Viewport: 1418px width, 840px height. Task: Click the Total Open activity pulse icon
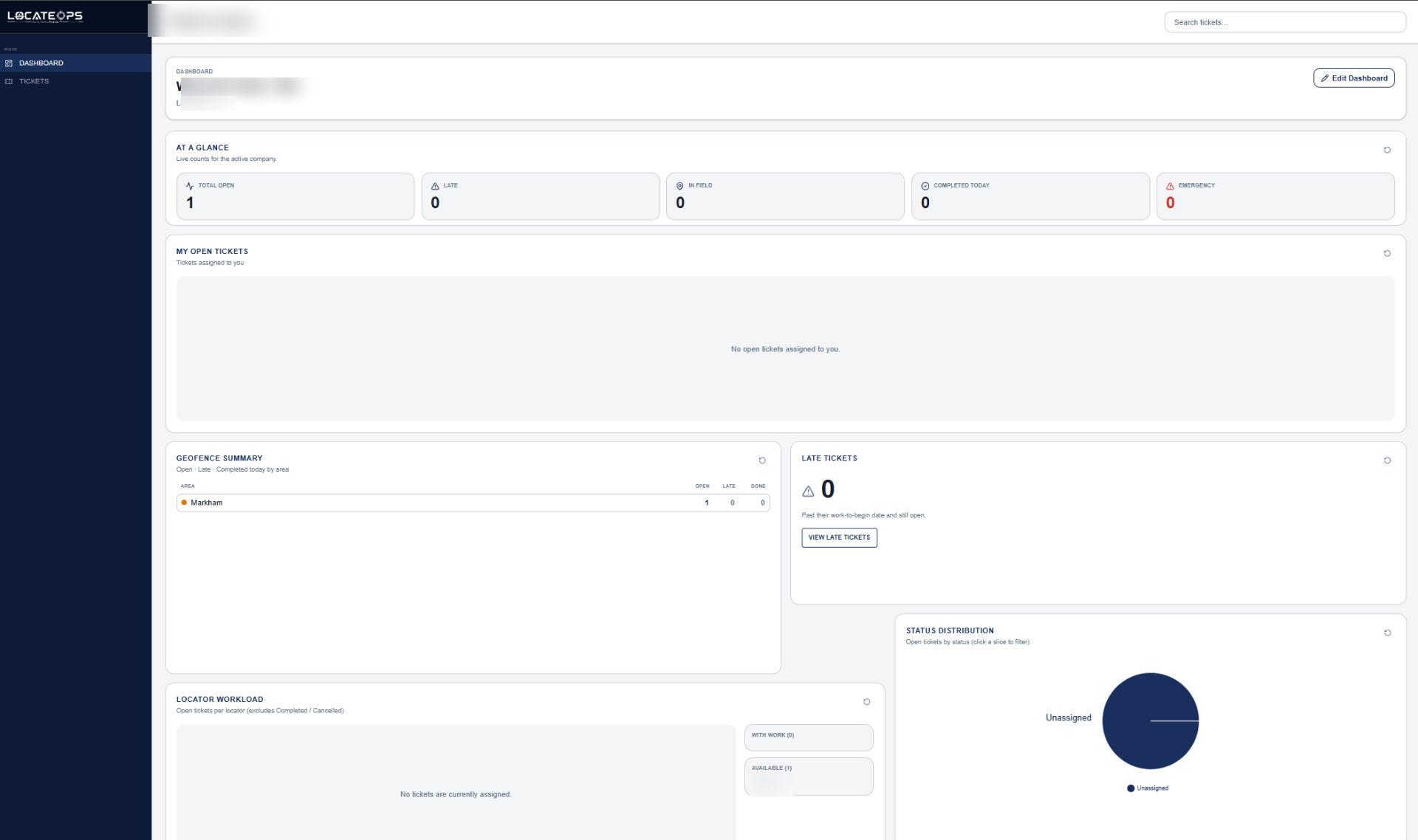coord(190,186)
